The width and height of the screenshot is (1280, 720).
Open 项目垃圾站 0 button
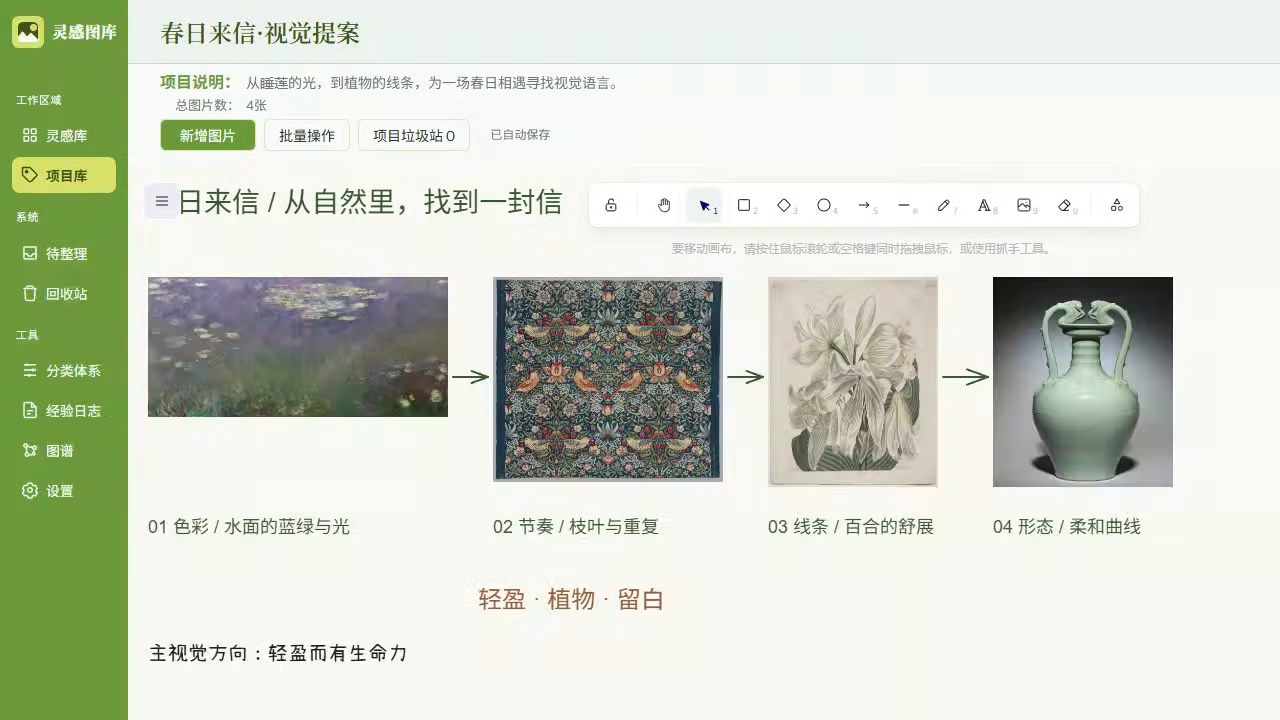pos(414,136)
